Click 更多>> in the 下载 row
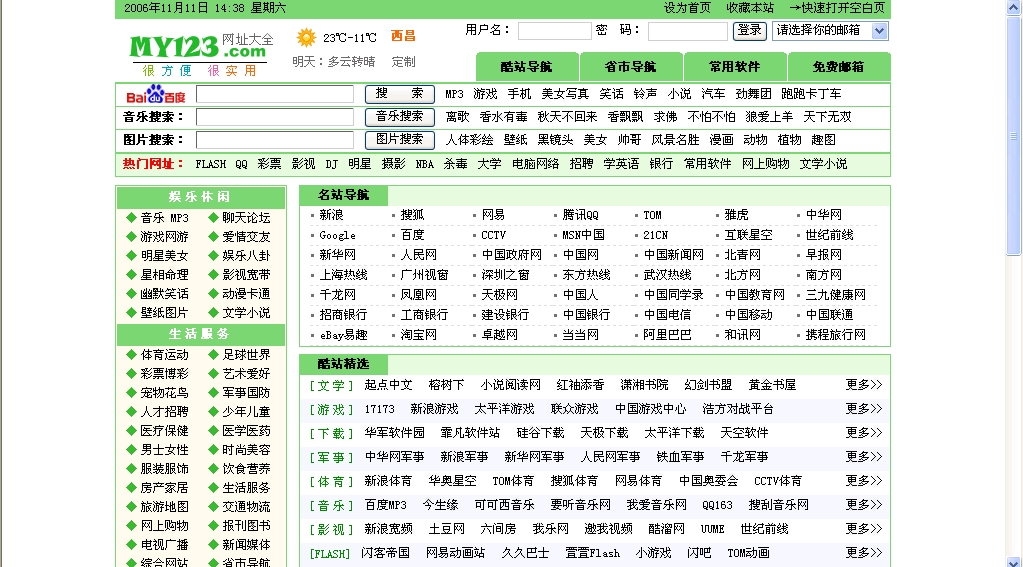Image resolution: width=1023 pixels, height=567 pixels. (864, 433)
